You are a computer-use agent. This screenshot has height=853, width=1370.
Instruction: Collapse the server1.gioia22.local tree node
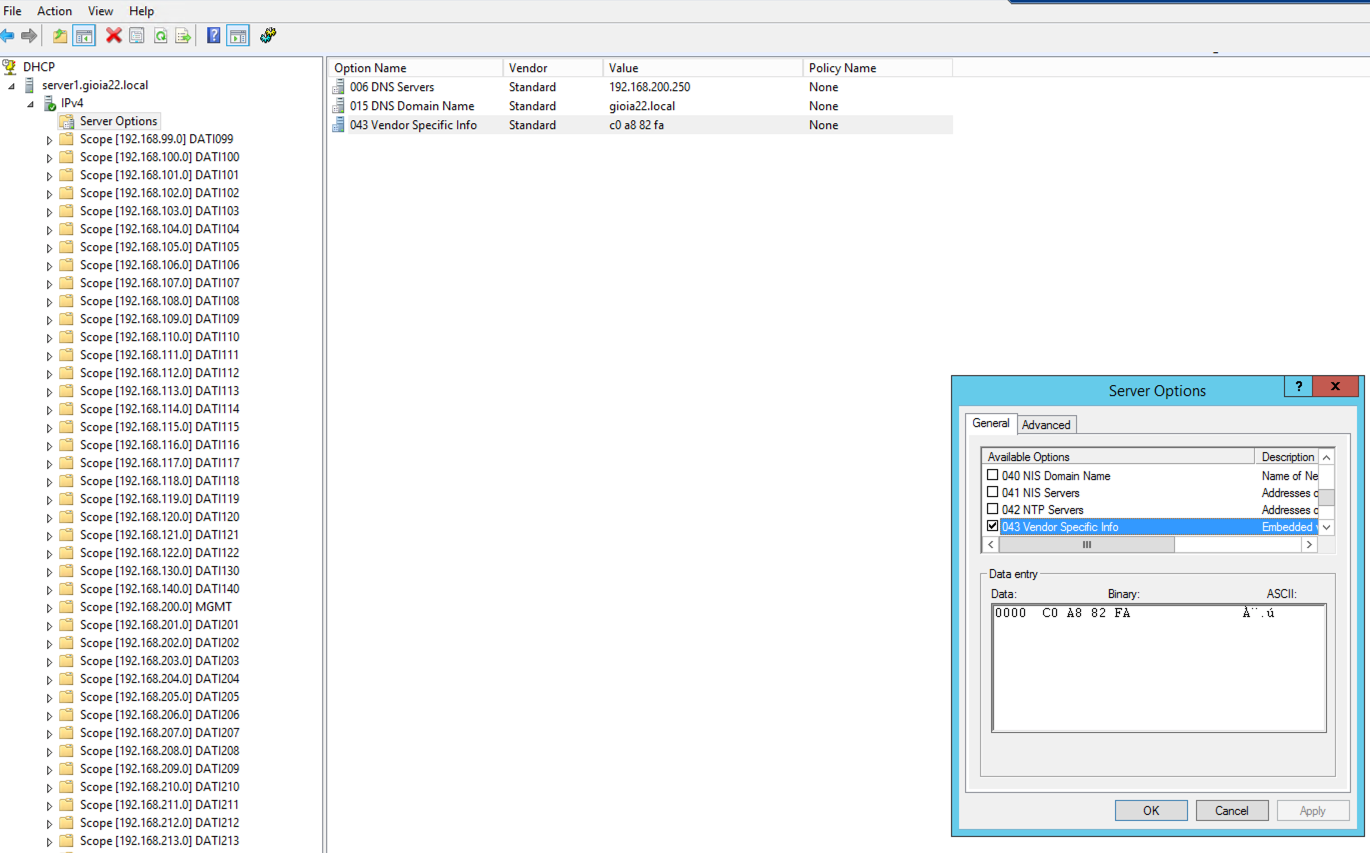(x=12, y=87)
